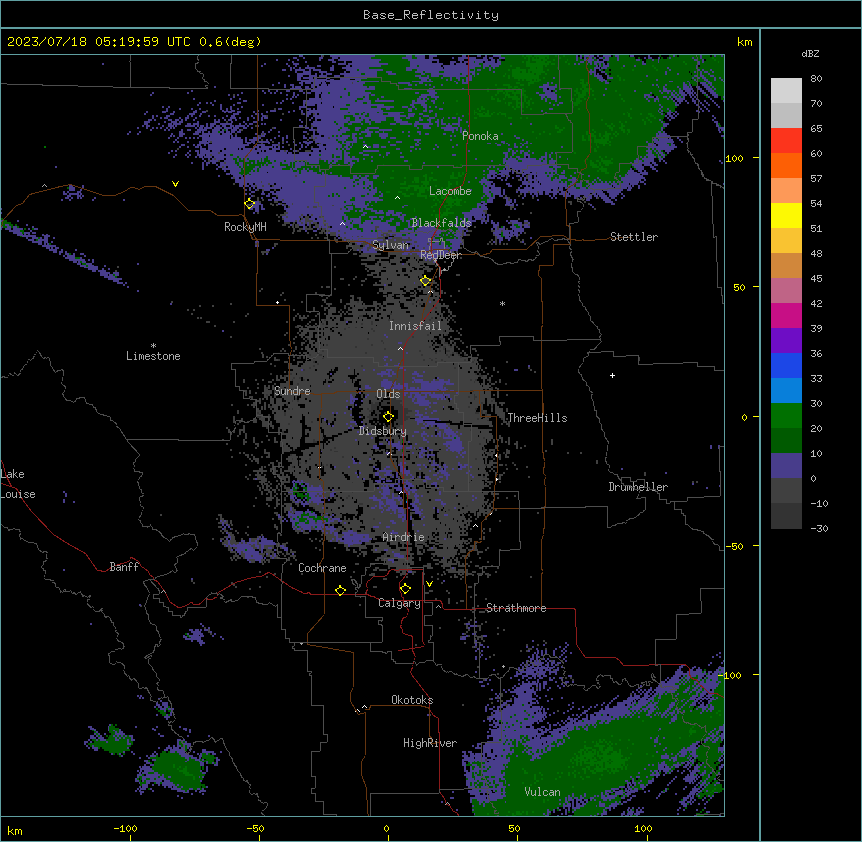Click the Ponoka city label
The width and height of the screenshot is (862, 842).
(480, 136)
